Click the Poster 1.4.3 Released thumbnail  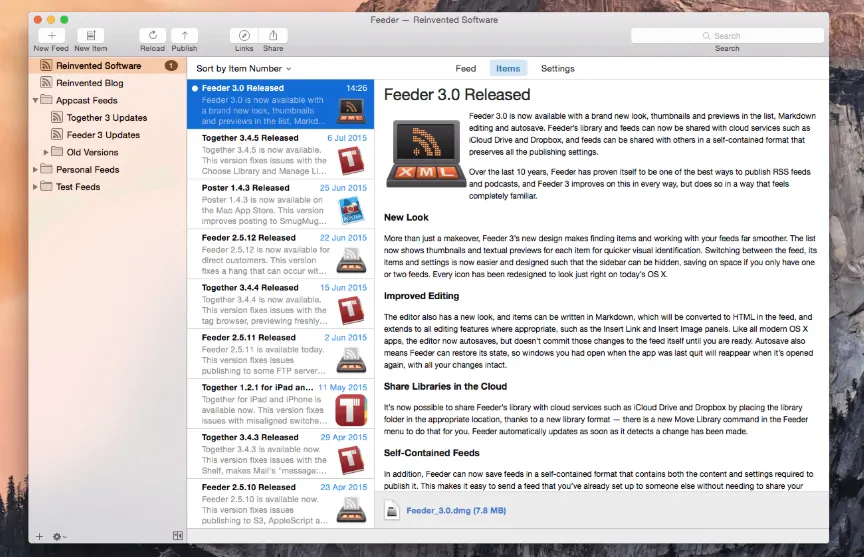[x=351, y=210]
